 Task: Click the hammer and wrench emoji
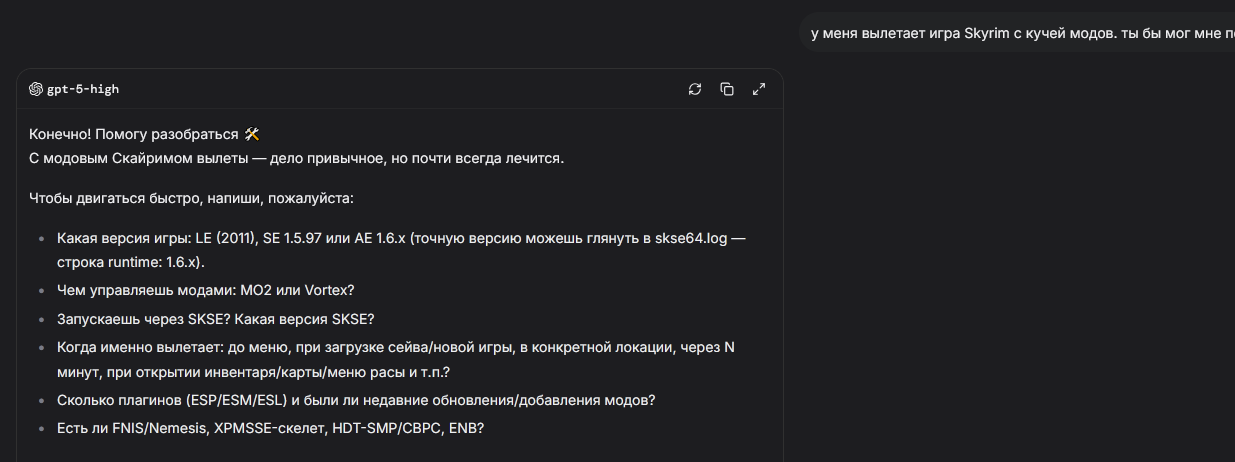pos(252,134)
